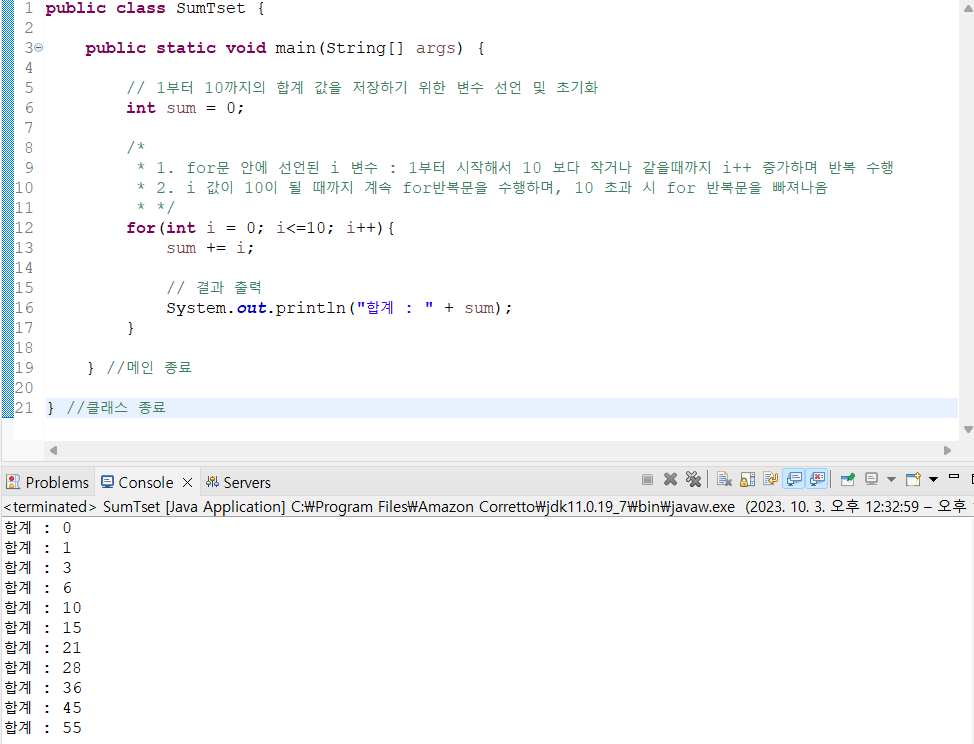Toggle Word Wrap in the console
974x744 pixels.
tap(770, 479)
